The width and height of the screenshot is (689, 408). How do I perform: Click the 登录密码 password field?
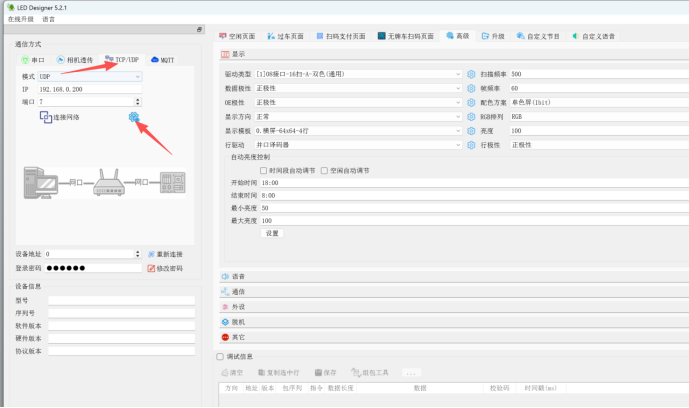coord(93,268)
